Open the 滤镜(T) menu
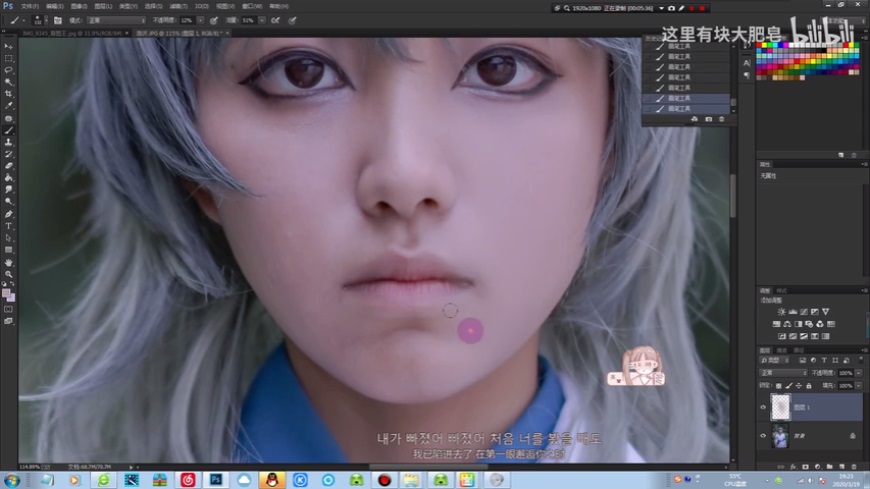The width and height of the screenshot is (870, 489). click(178, 6)
